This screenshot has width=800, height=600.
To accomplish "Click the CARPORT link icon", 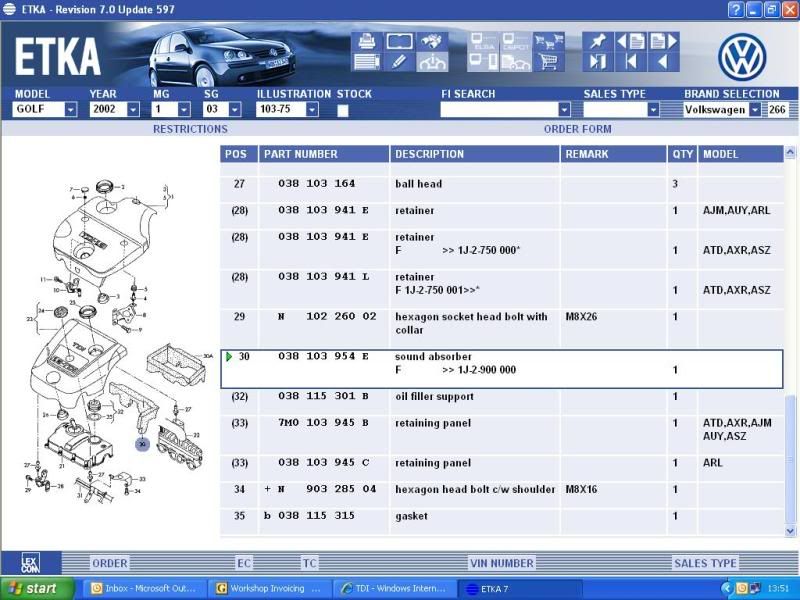I will click(x=516, y=41).
